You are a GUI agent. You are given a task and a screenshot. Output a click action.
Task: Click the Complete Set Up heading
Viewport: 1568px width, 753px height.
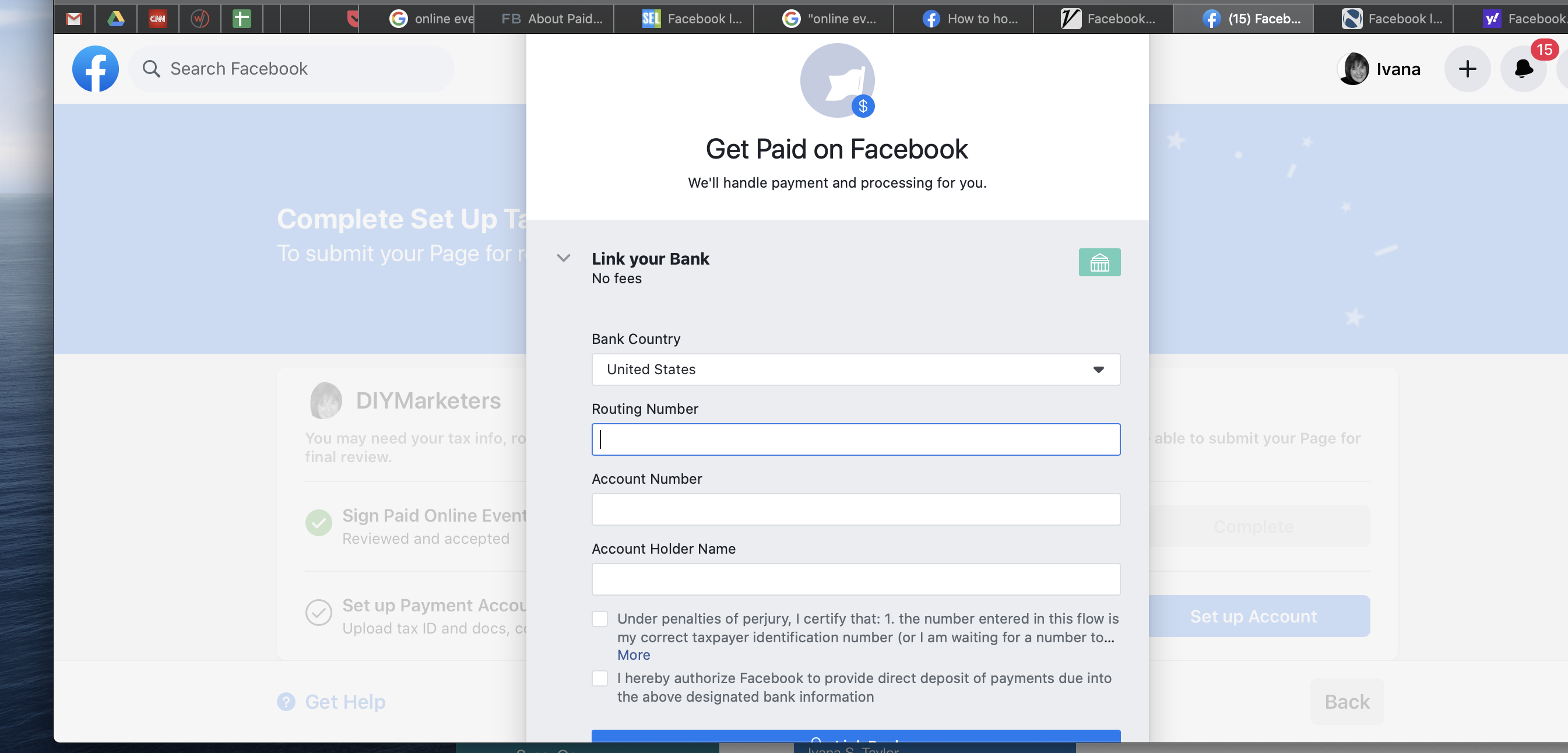click(x=402, y=219)
